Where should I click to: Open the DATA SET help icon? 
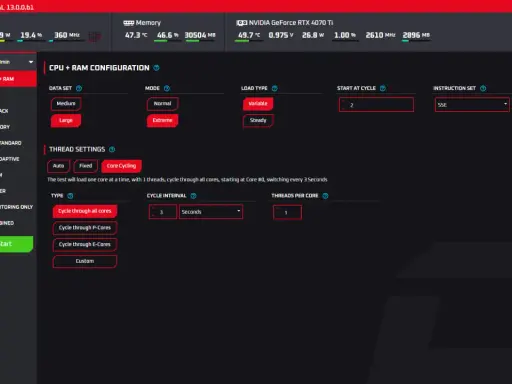coord(79,88)
